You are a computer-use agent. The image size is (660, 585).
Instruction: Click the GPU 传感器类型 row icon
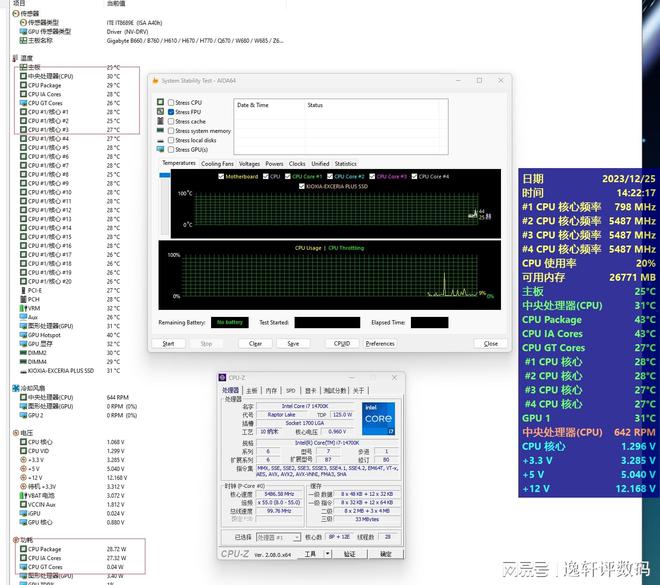(x=24, y=31)
